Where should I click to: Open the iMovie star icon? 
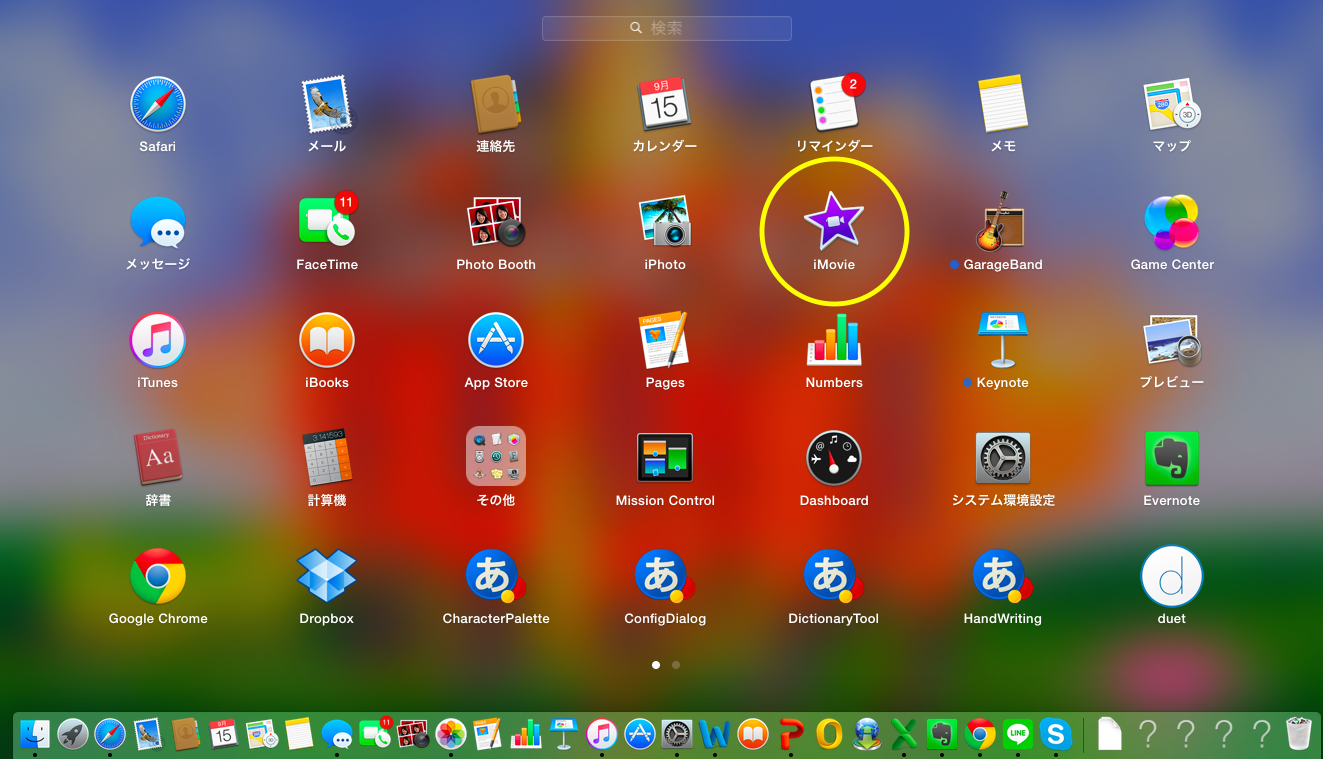point(834,222)
